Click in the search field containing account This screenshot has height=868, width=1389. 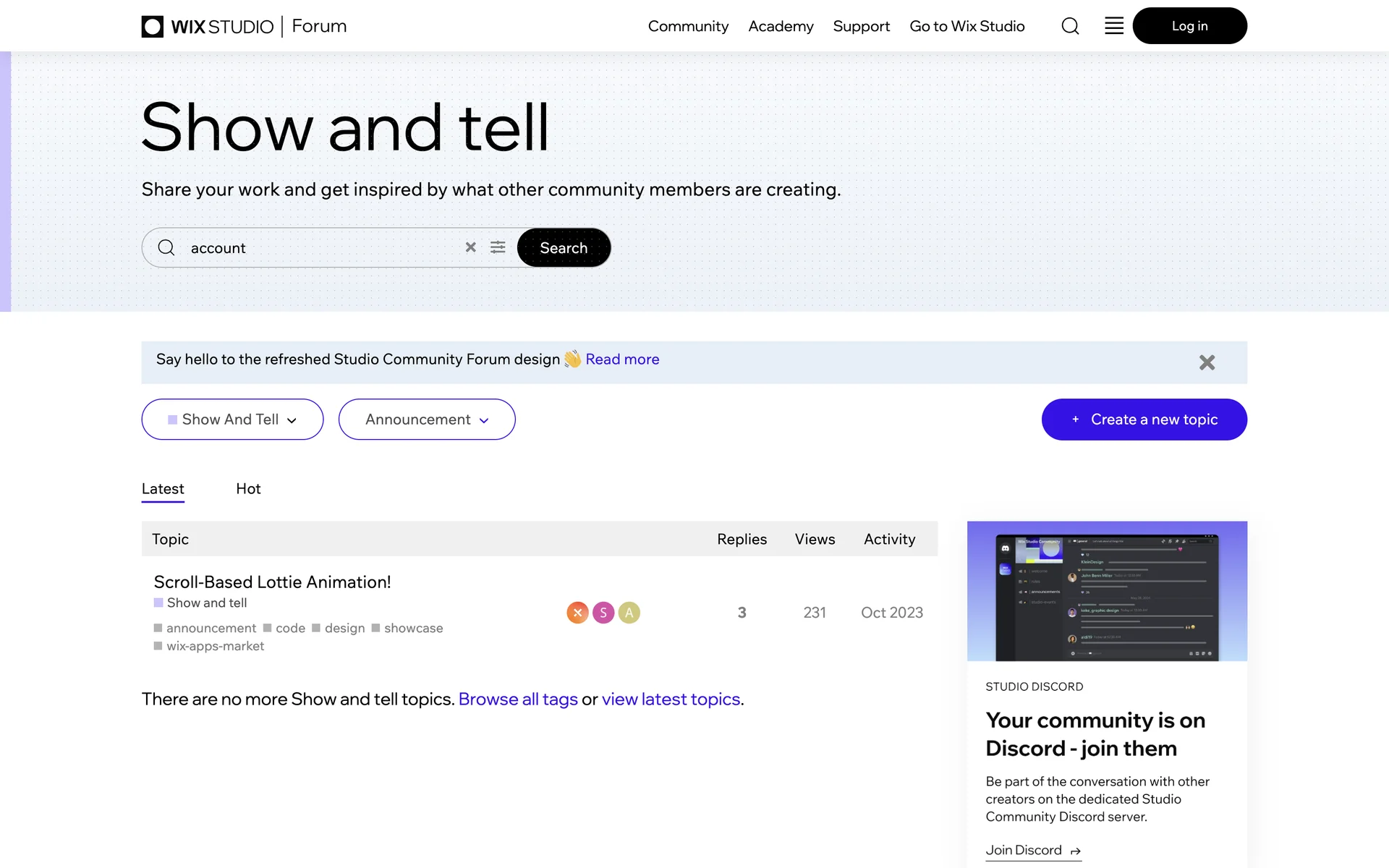coord(318,248)
